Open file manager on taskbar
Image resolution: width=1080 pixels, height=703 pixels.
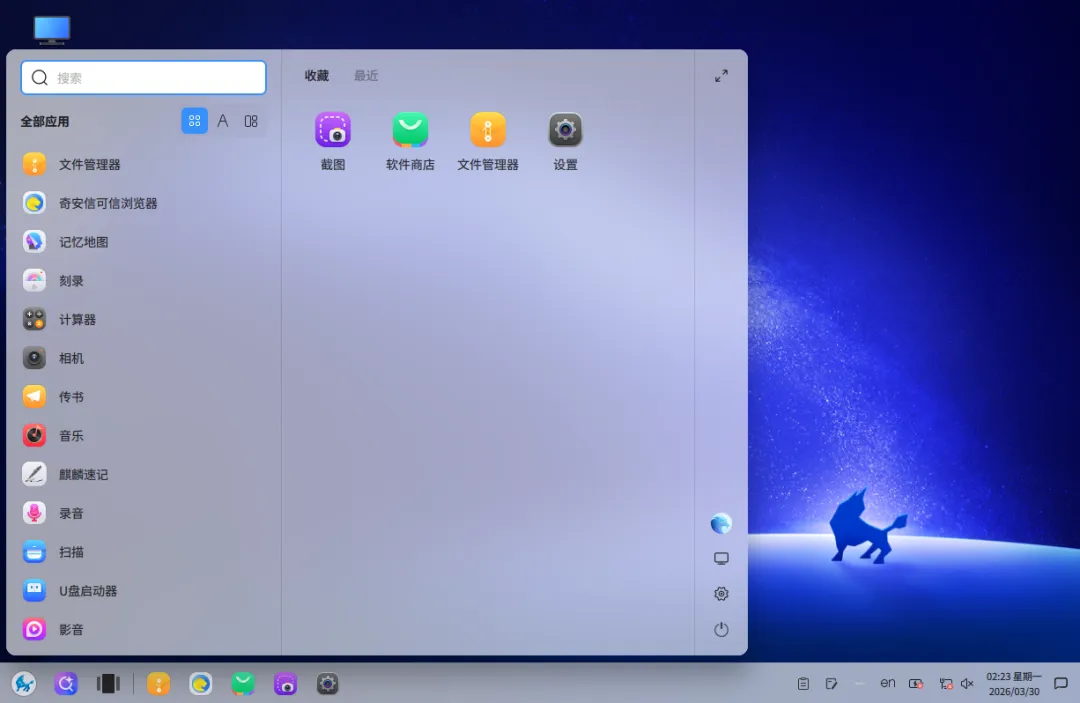coord(158,684)
